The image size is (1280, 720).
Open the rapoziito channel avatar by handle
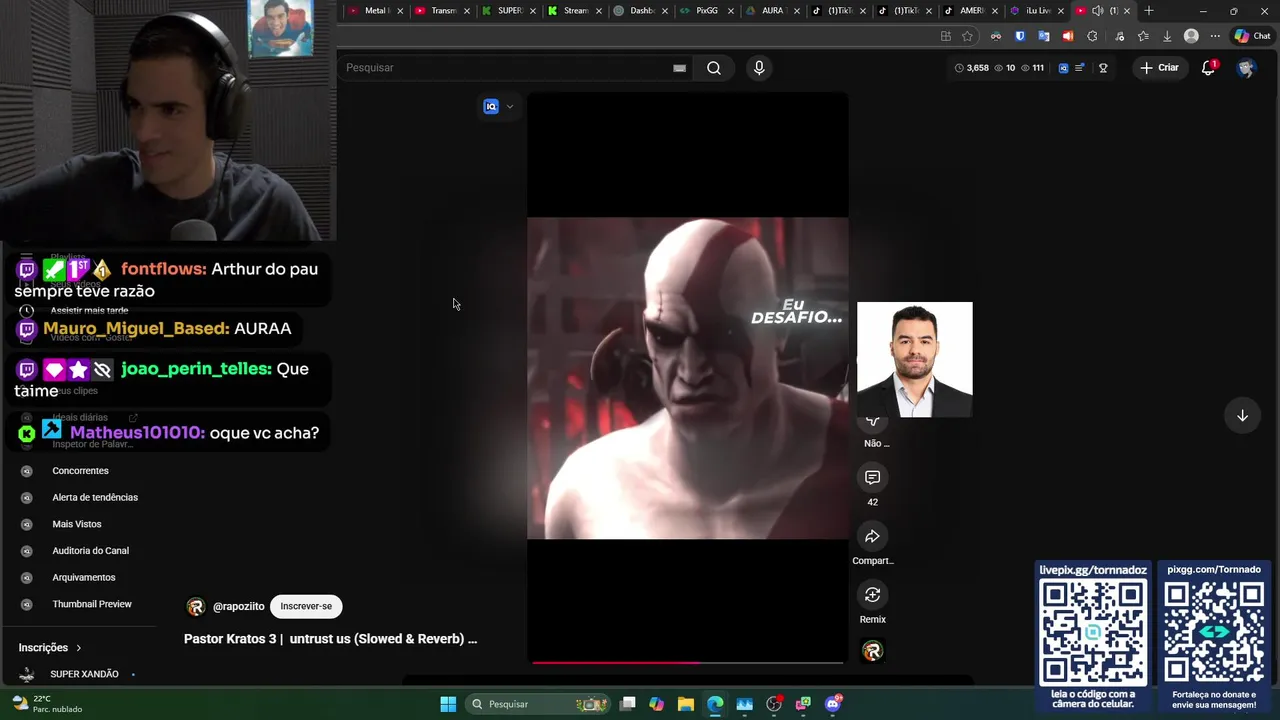coord(196,607)
